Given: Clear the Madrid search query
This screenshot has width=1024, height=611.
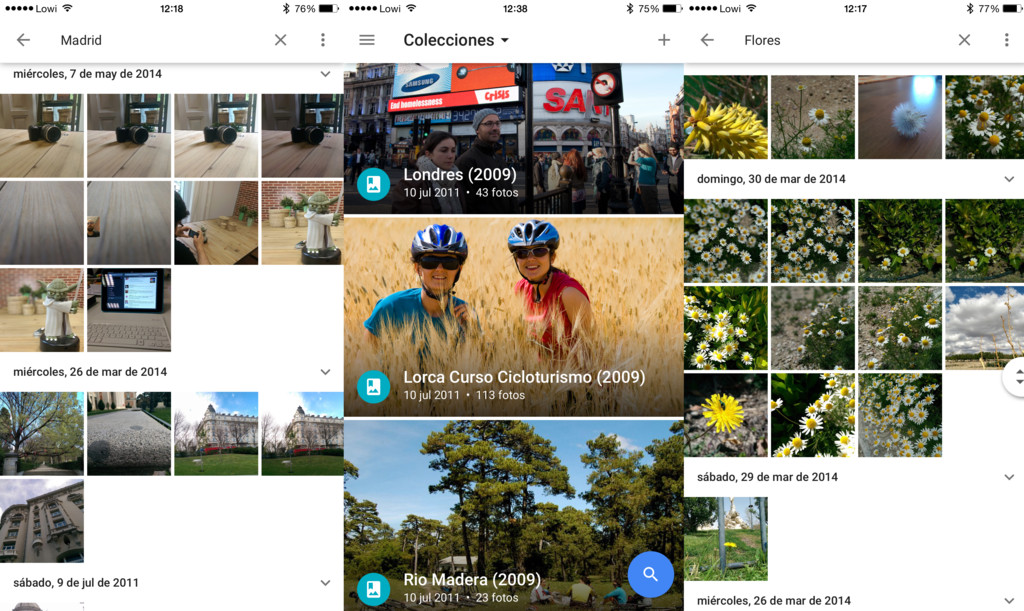Looking at the screenshot, I should [x=281, y=40].
